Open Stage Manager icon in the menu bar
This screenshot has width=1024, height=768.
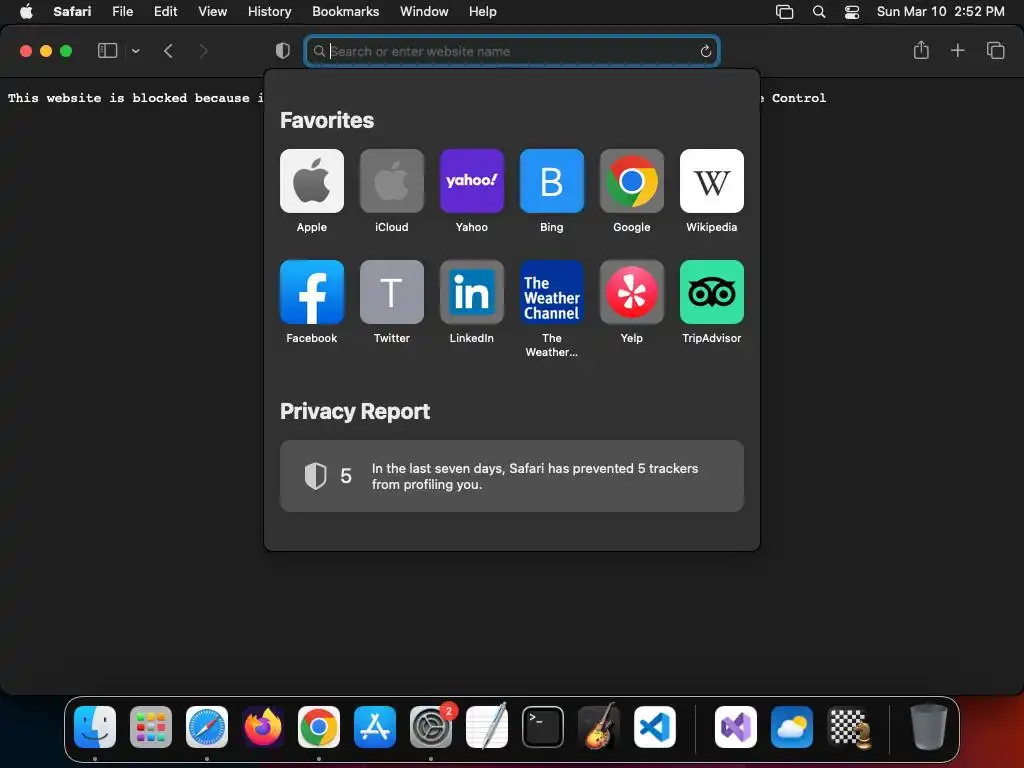pyautogui.click(x=784, y=12)
